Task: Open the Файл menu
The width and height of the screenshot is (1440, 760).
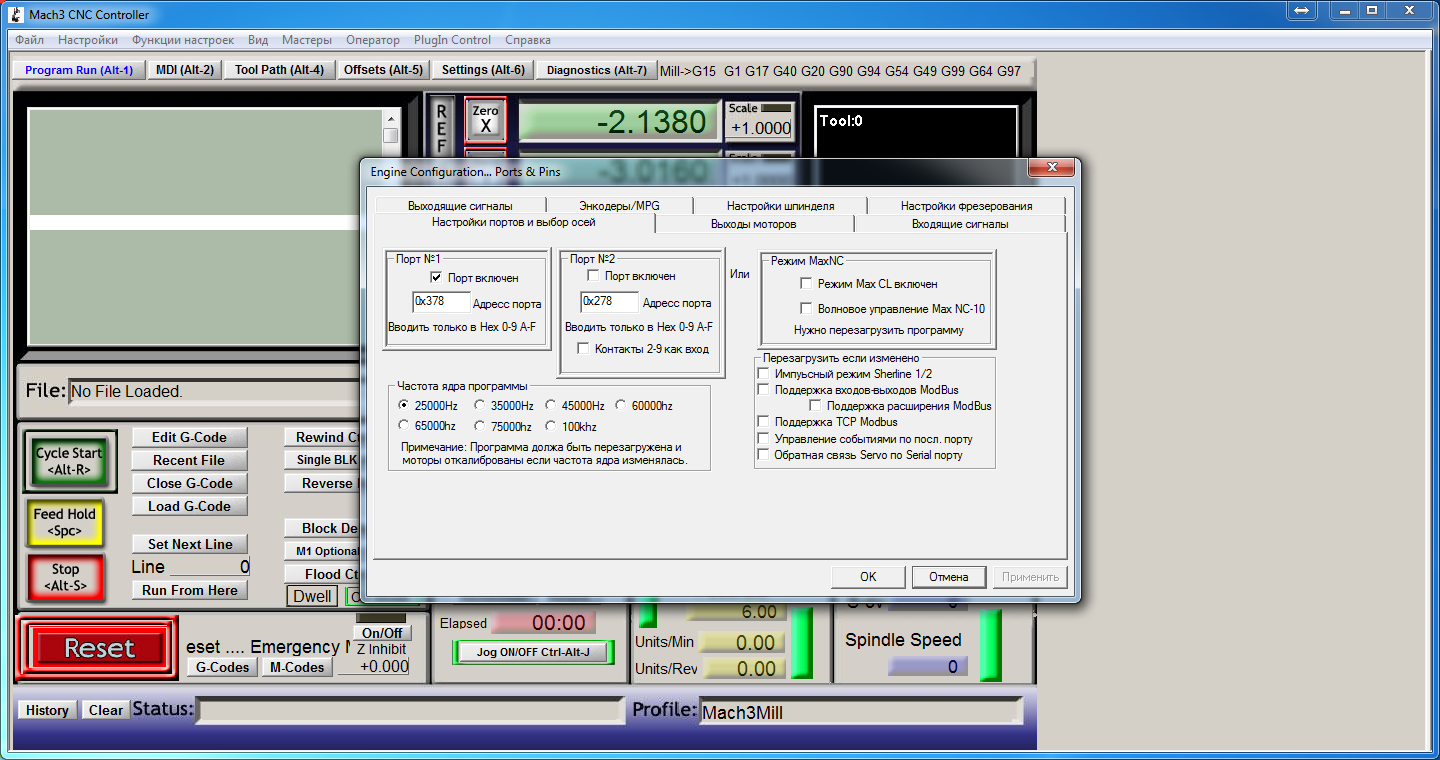Action: tap(30, 40)
